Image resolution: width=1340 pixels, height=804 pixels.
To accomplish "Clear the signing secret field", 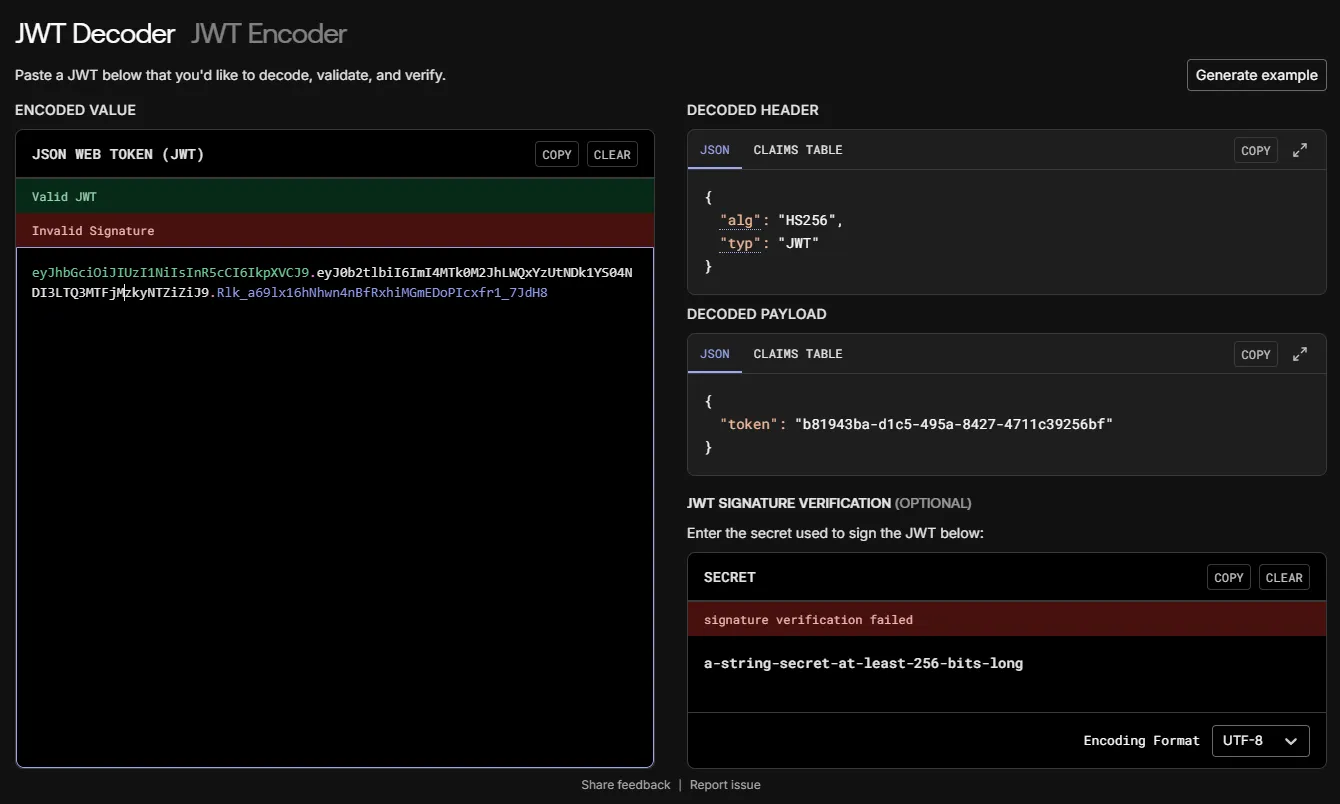I will pos(1284,577).
